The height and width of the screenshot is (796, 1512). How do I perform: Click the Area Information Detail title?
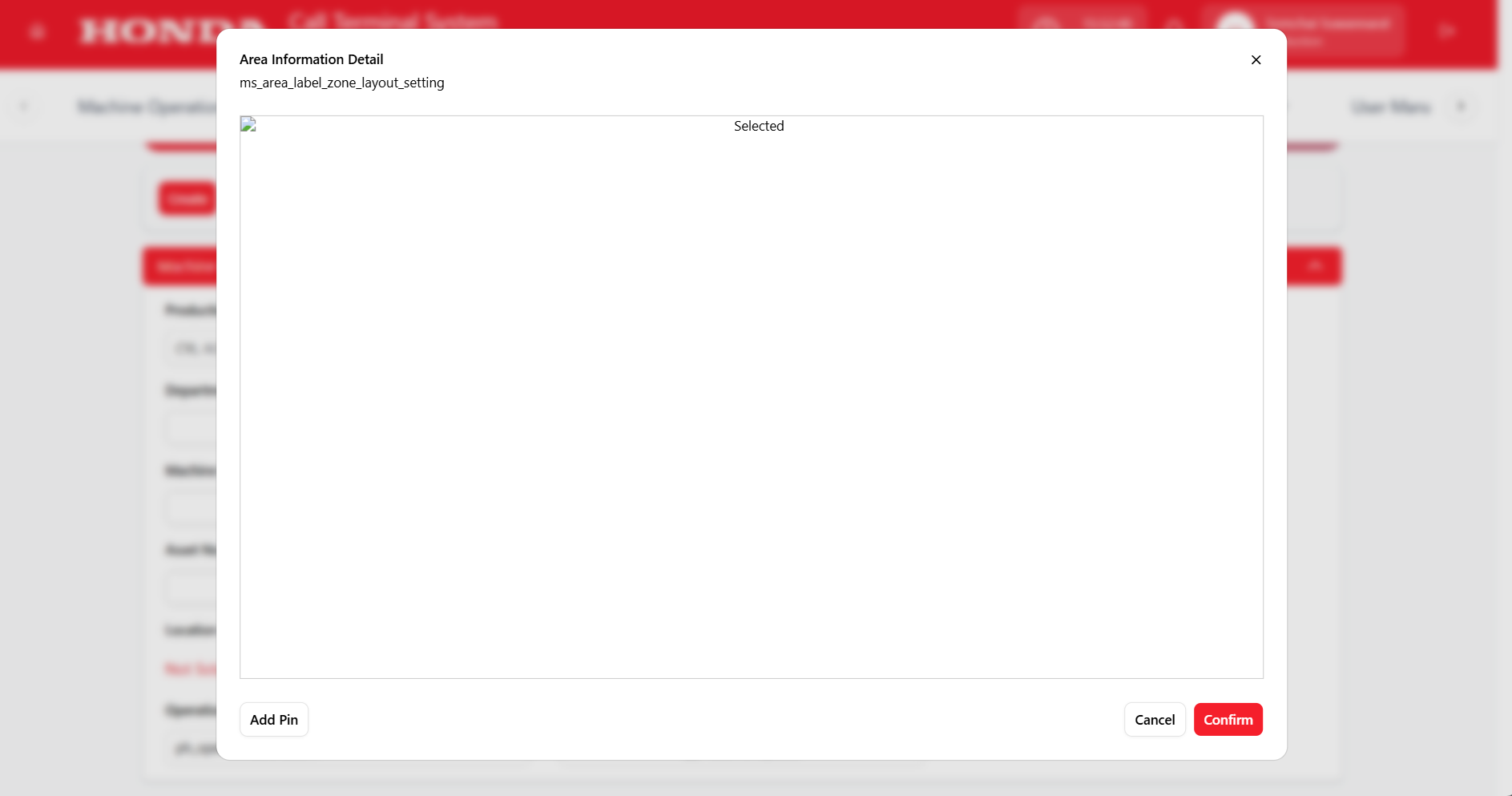coord(311,59)
